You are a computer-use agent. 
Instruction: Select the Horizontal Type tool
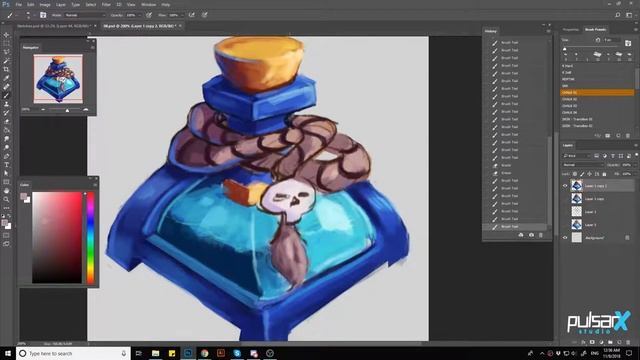pyautogui.click(x=6, y=164)
